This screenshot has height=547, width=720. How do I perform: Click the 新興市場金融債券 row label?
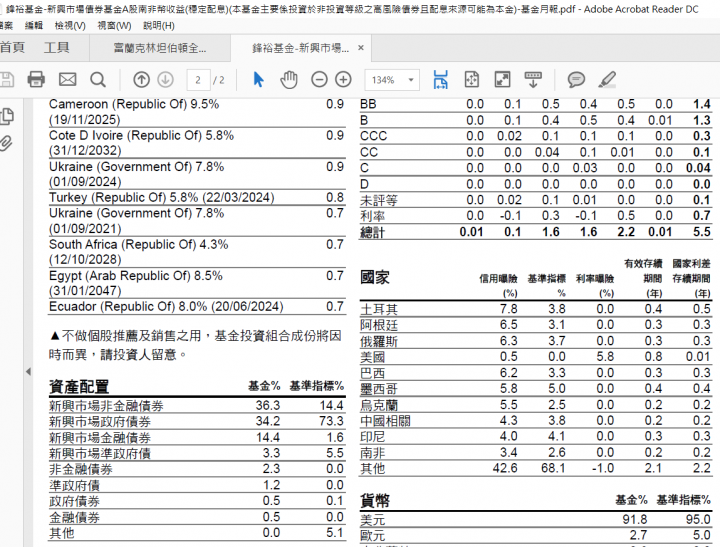(x=100, y=438)
